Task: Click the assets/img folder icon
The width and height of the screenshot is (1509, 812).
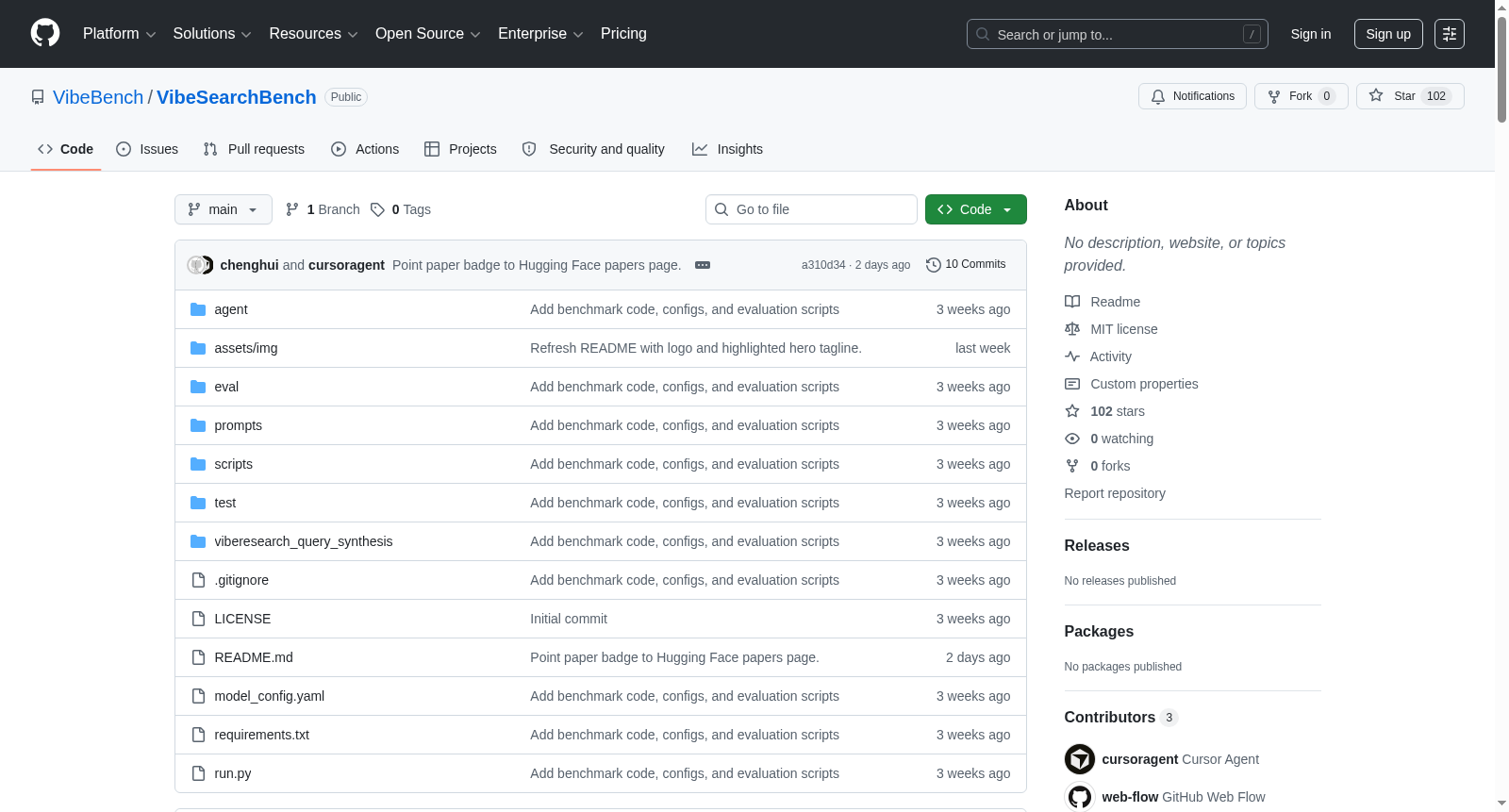Action: pos(198,348)
